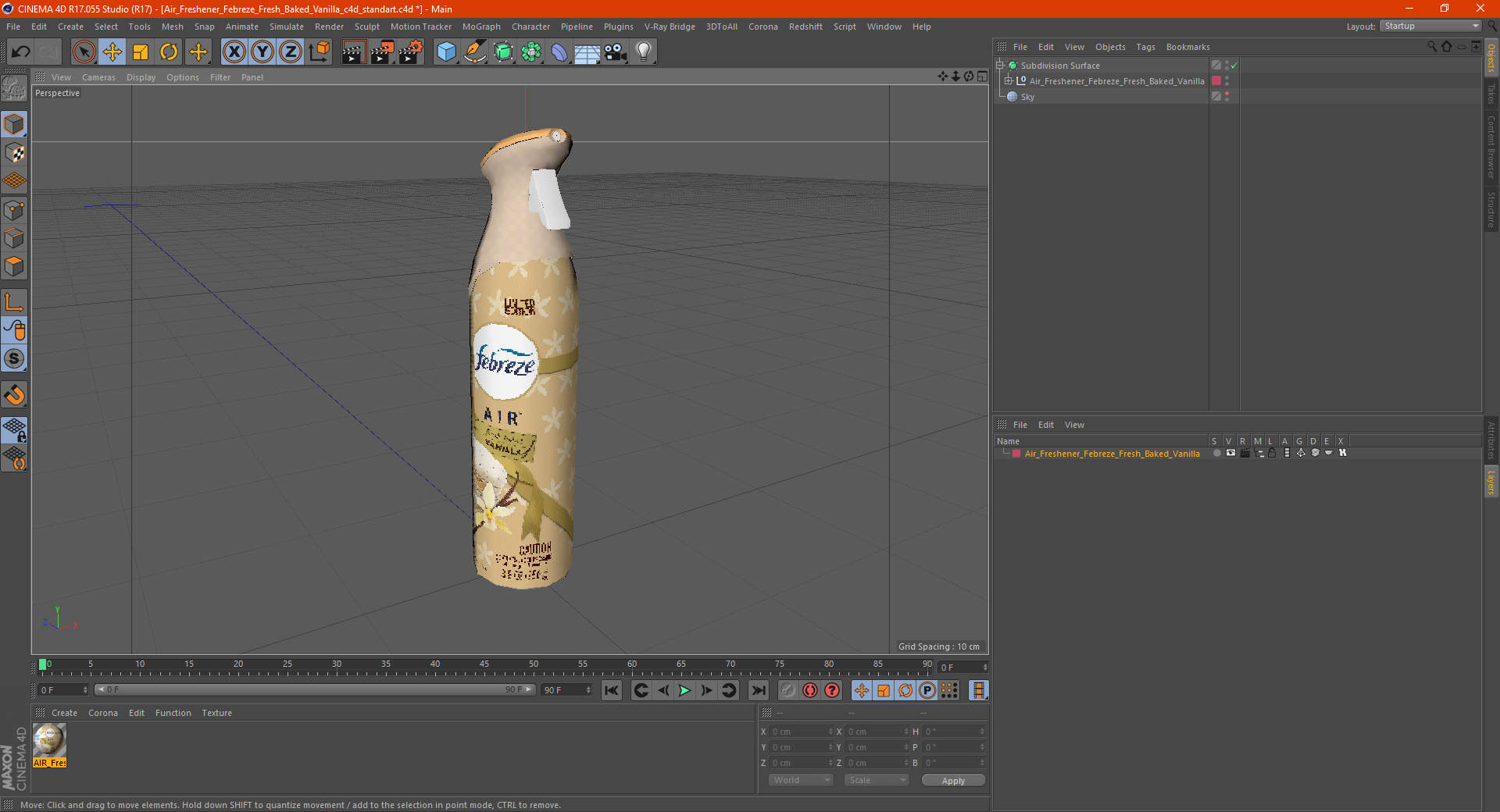Image resolution: width=1500 pixels, height=812 pixels.
Task: Click the timeline preview range slider
Action: (315, 689)
